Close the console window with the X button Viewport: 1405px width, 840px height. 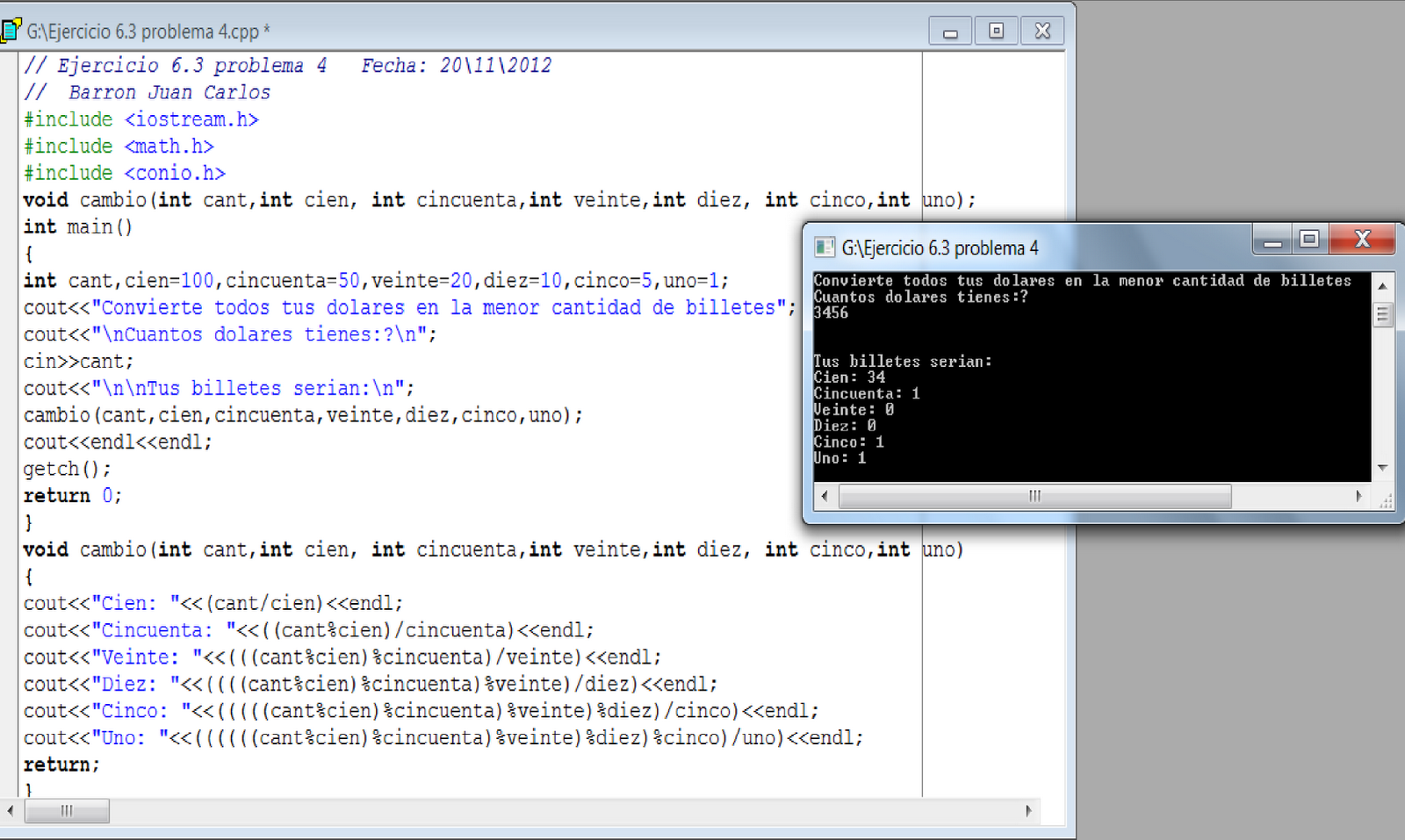tap(1363, 239)
